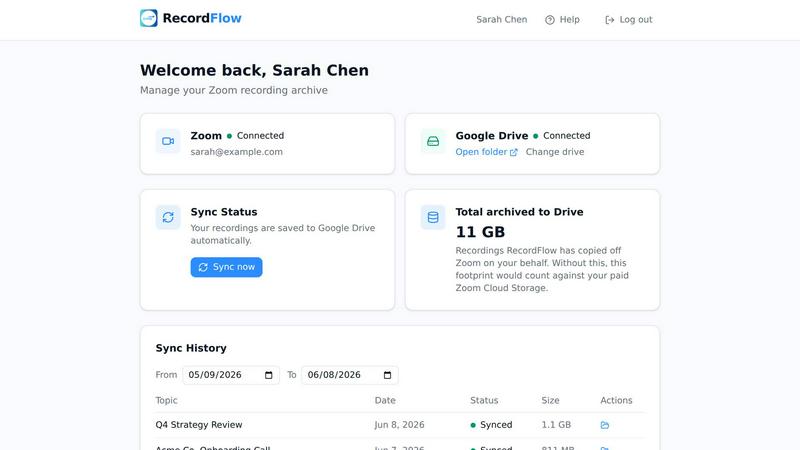
Task: Click the From date field 05/09/2026
Action: tap(231, 375)
